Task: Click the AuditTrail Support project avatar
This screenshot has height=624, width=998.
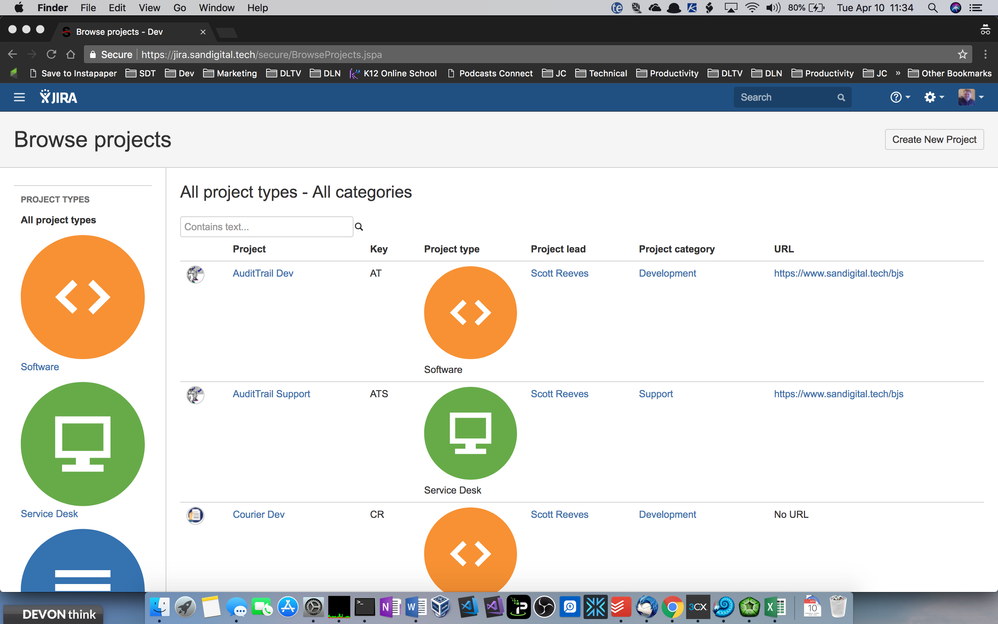Action: (195, 395)
